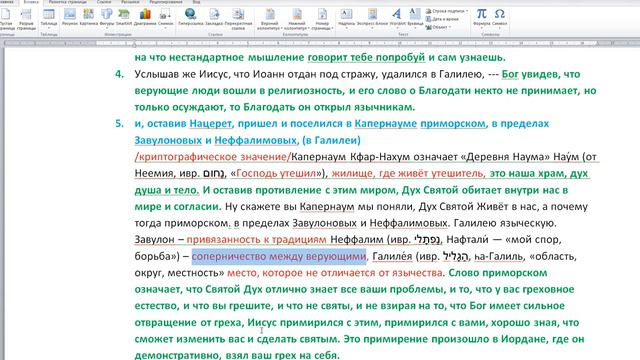Viewport: 640px width, 360px height.
Task: Switch to the Вид view tab
Action: [196, 2]
